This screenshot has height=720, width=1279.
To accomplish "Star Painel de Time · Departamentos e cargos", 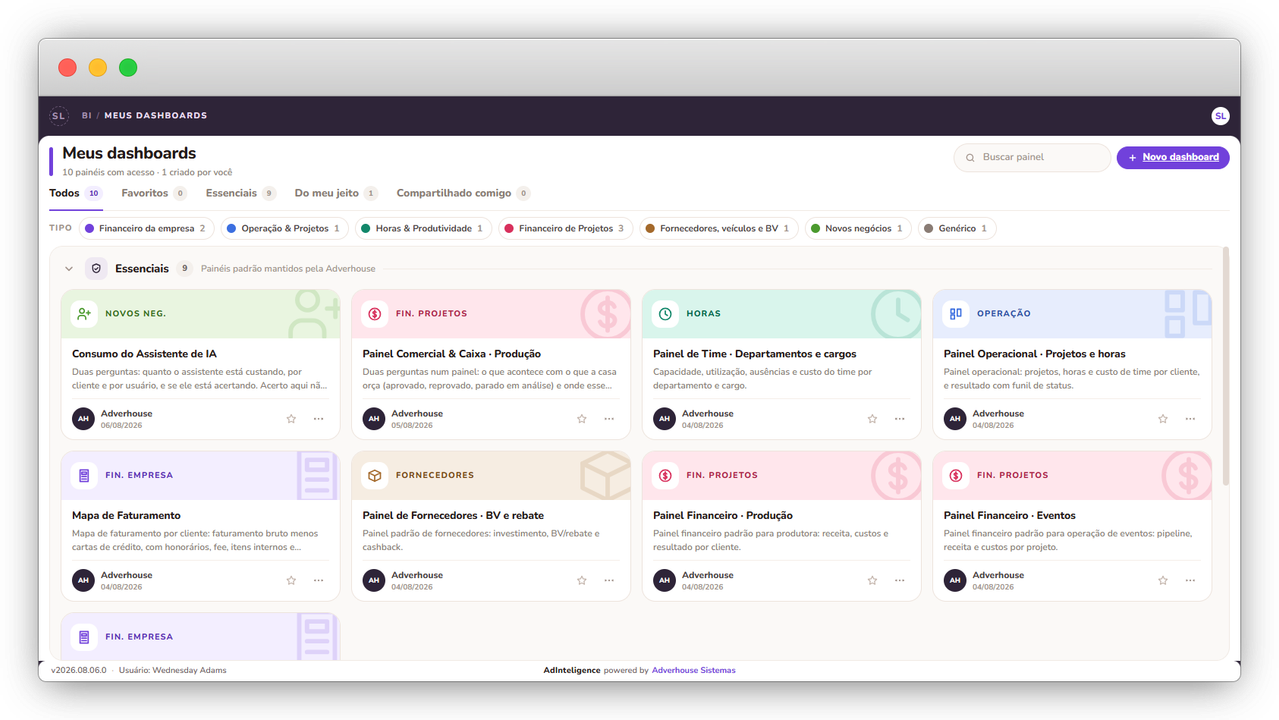I will point(872,419).
